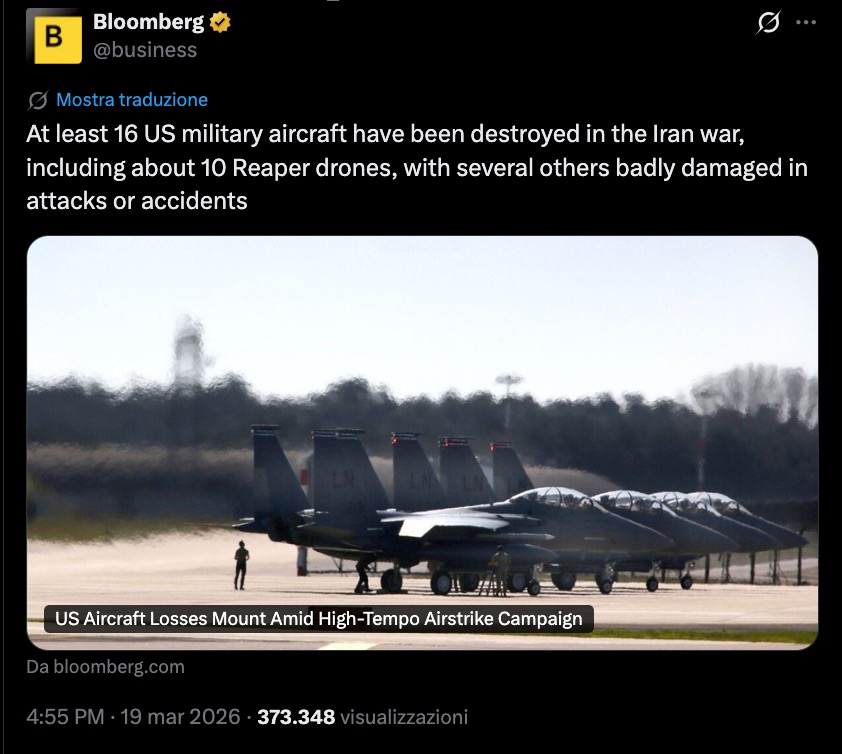Image resolution: width=842 pixels, height=754 pixels.
Task: Click the tweet text about 16 US aircraft
Action: 417,168
